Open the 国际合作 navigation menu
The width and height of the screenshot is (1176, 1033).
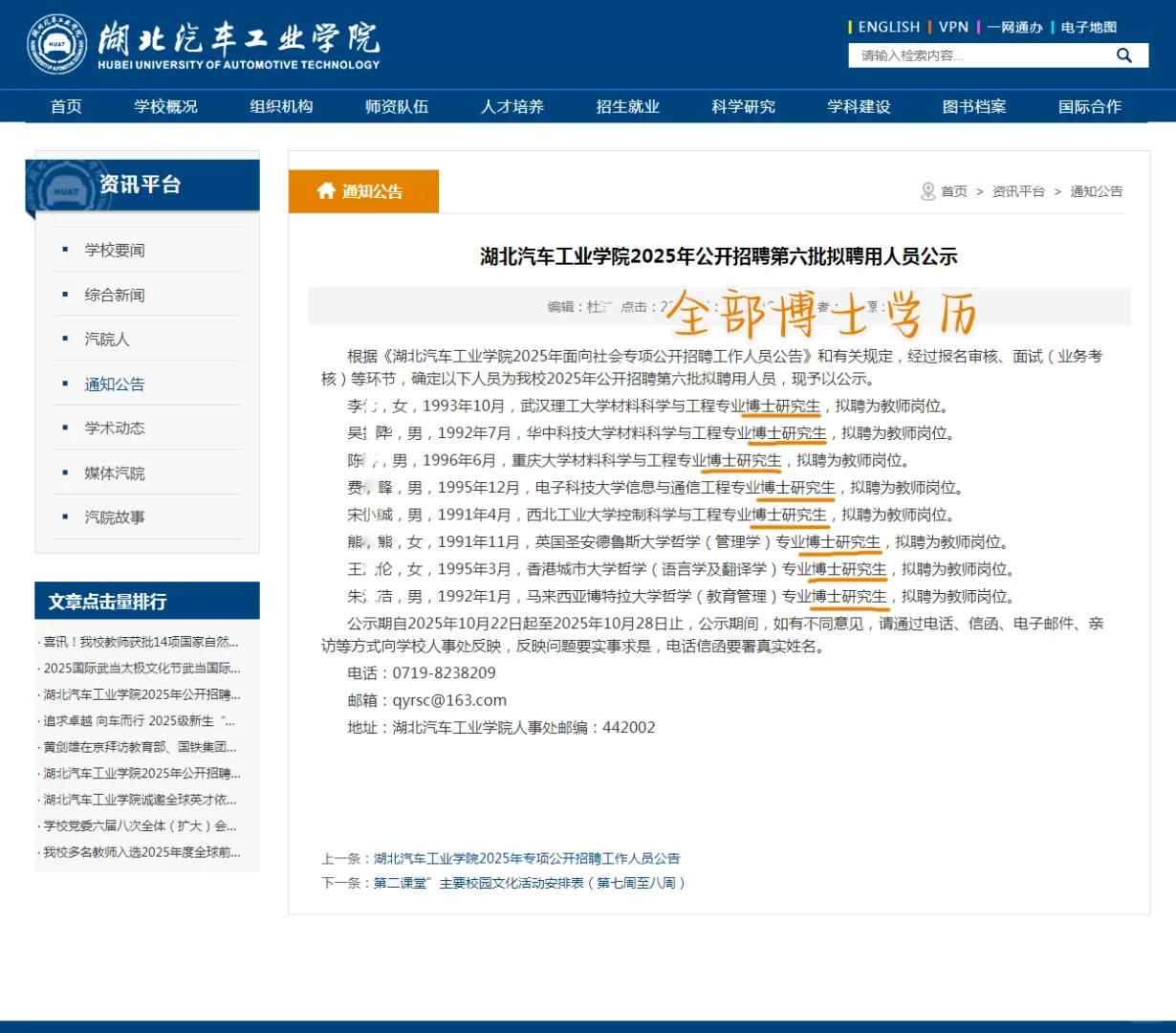tap(1090, 106)
